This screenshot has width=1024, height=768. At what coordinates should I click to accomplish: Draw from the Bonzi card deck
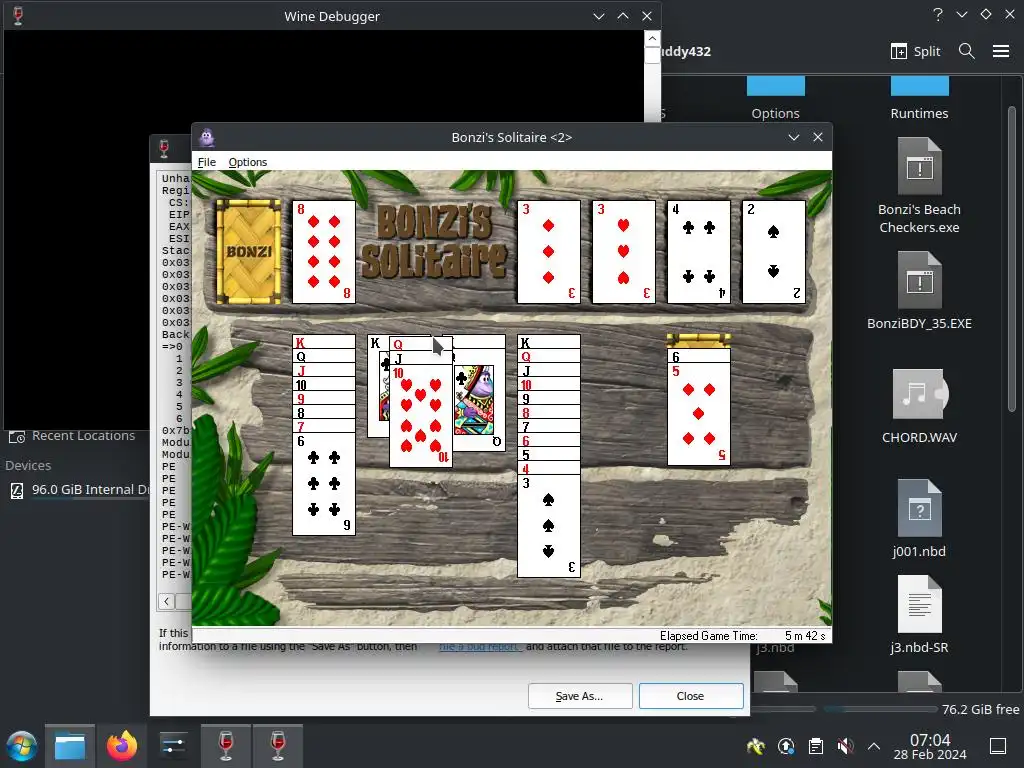(248, 252)
